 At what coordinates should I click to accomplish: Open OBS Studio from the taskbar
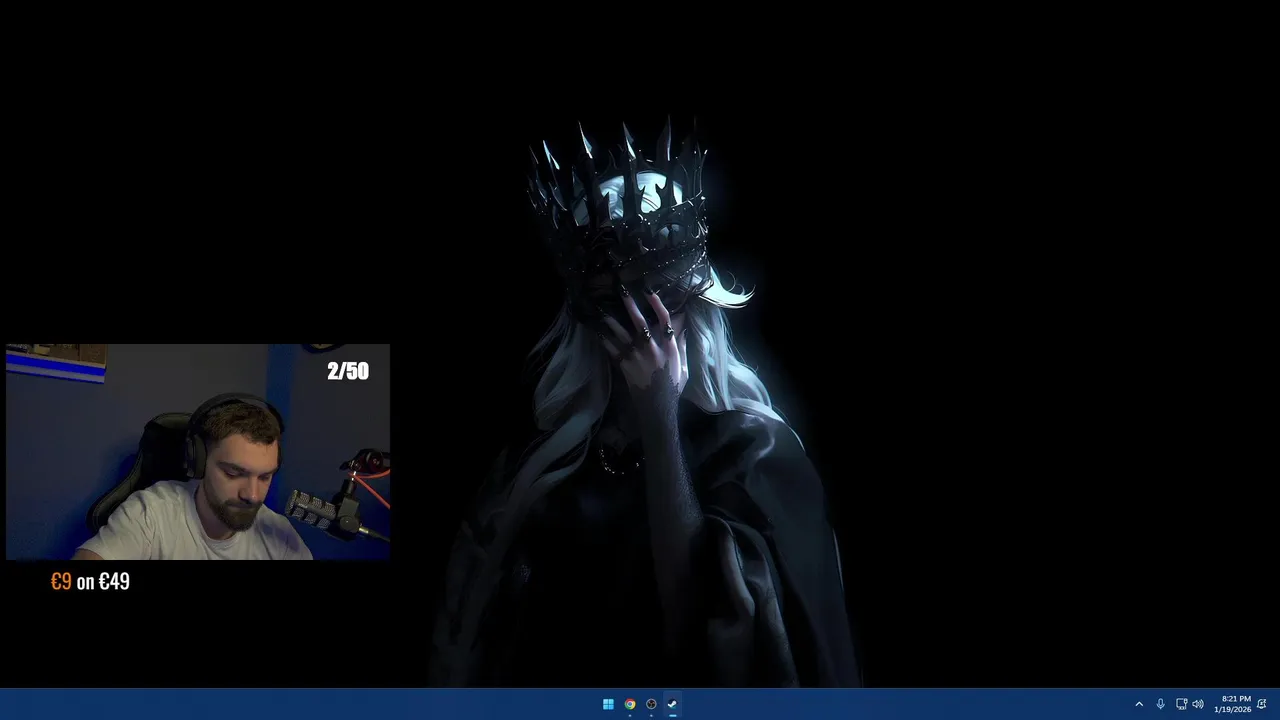[651, 704]
